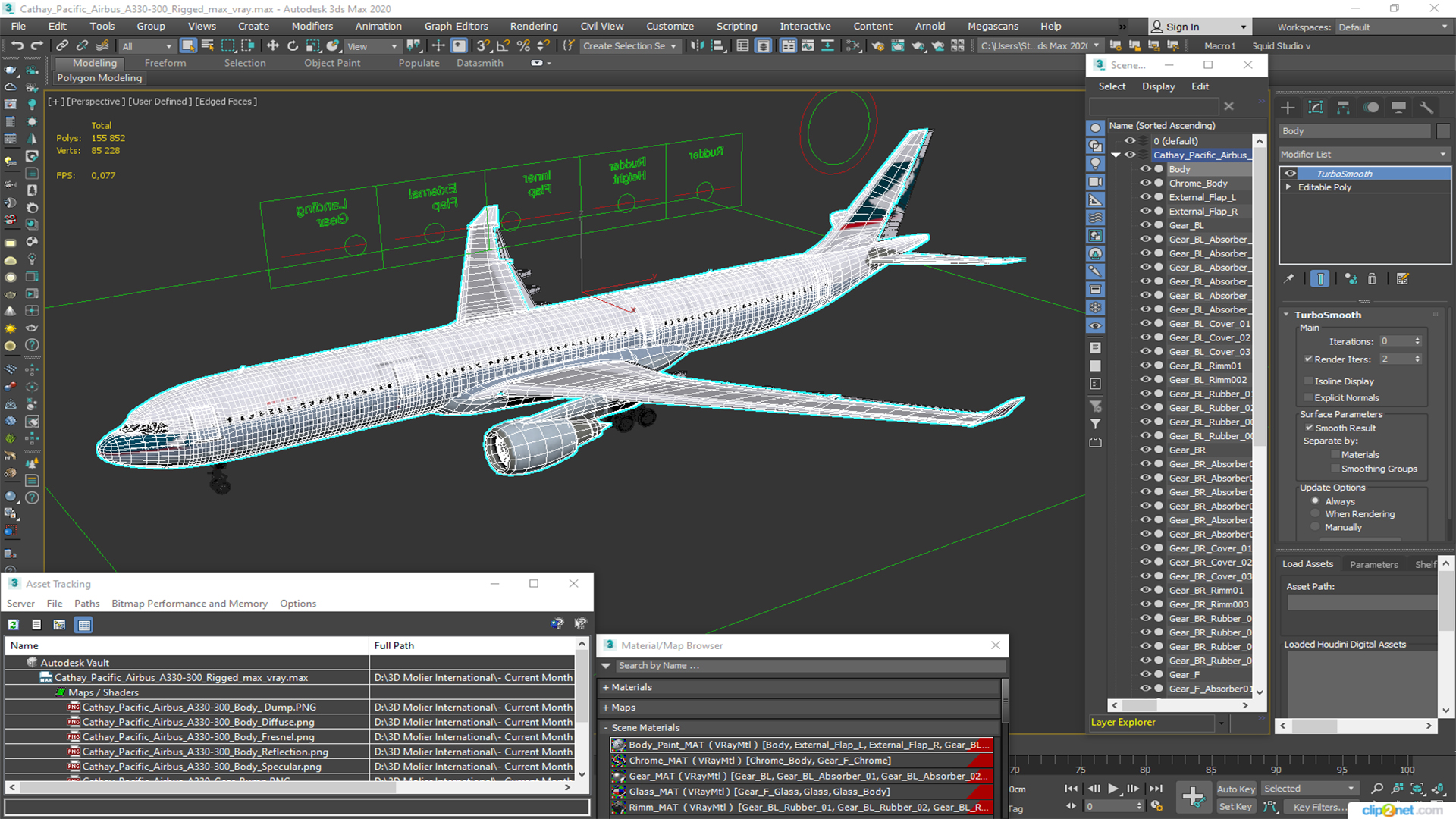Open the Graph Editors menu
The height and width of the screenshot is (819, 1456).
pos(456,26)
